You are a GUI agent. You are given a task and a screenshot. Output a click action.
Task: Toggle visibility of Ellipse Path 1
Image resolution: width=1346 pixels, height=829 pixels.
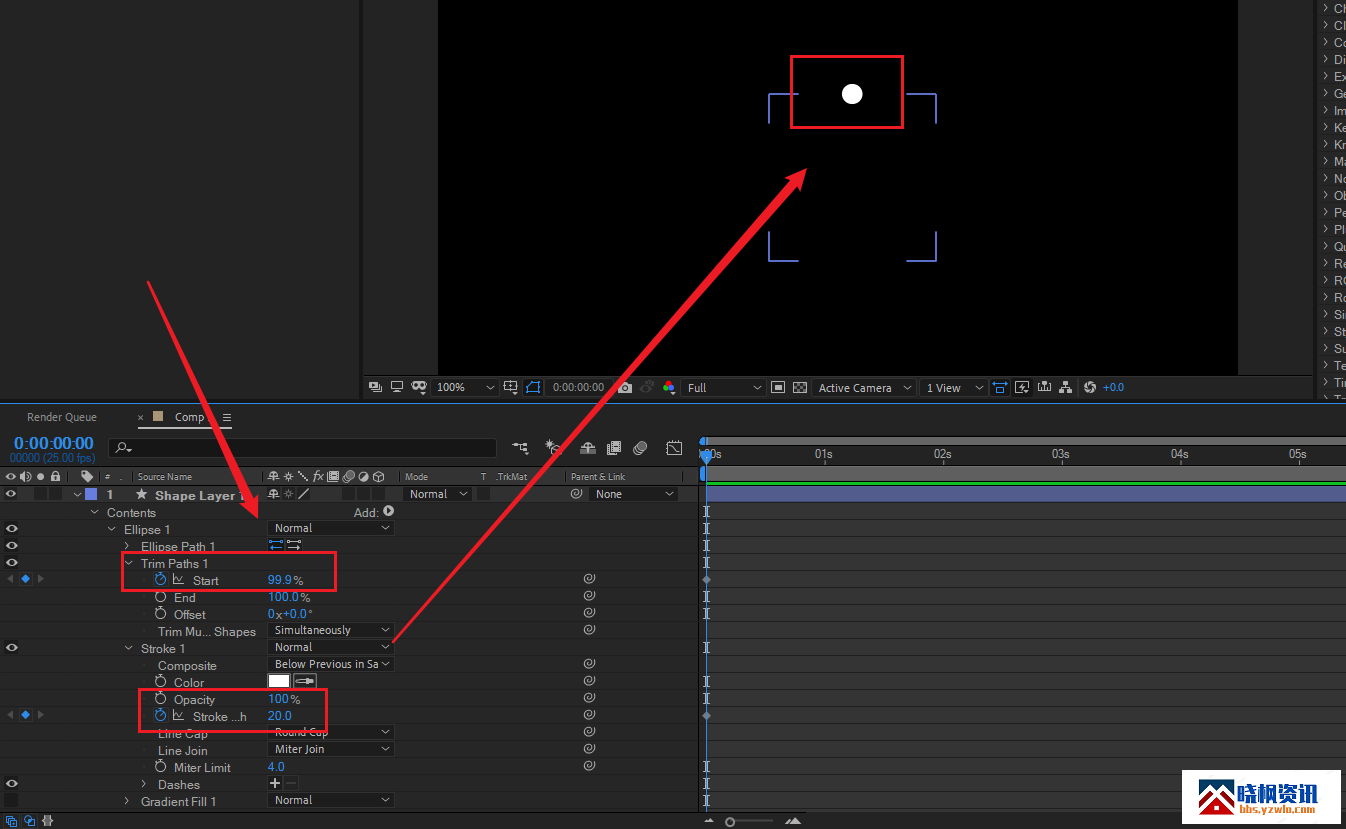click(11, 545)
